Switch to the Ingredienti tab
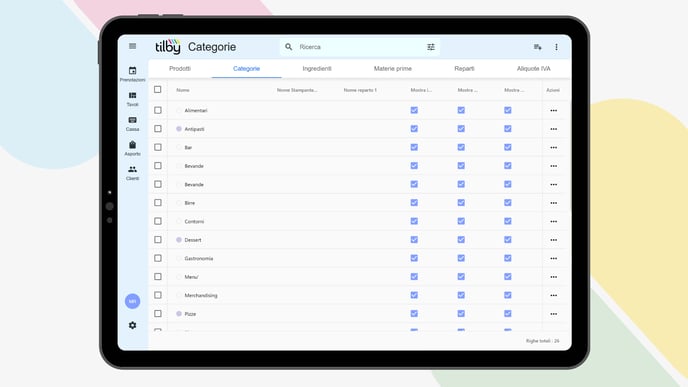The width and height of the screenshot is (688, 387). click(317, 68)
